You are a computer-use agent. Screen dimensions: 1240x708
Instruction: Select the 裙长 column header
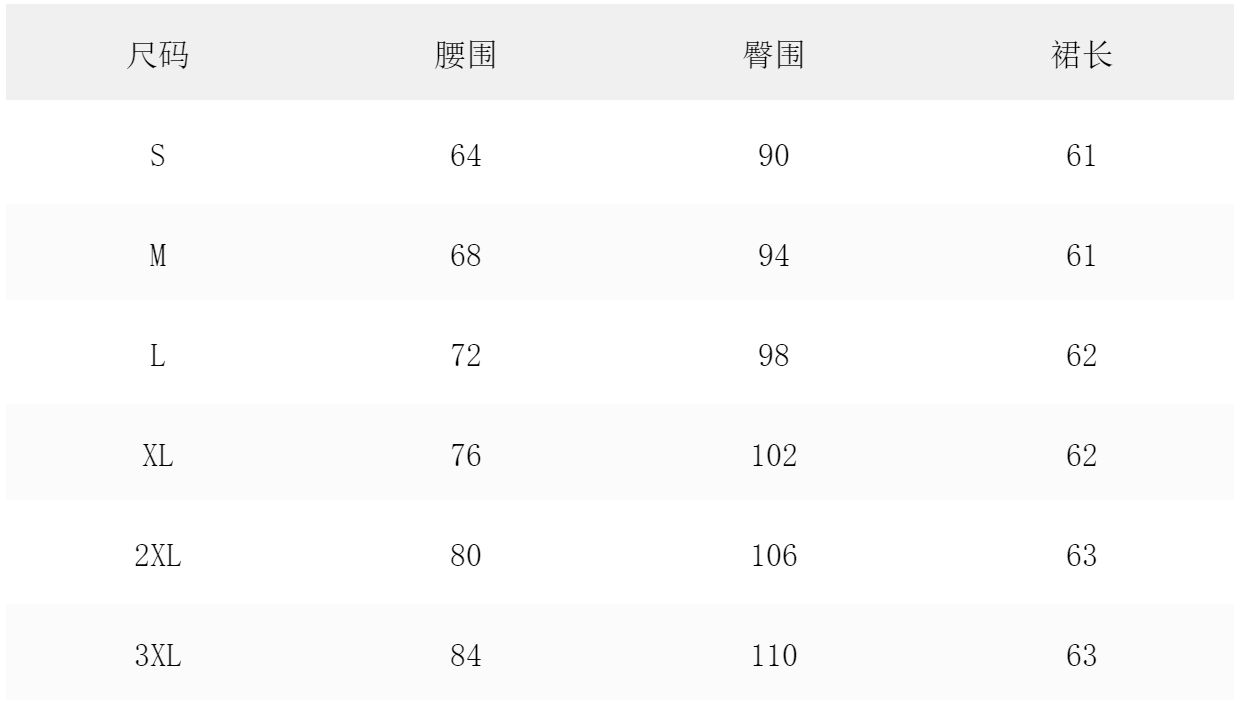tap(1082, 56)
